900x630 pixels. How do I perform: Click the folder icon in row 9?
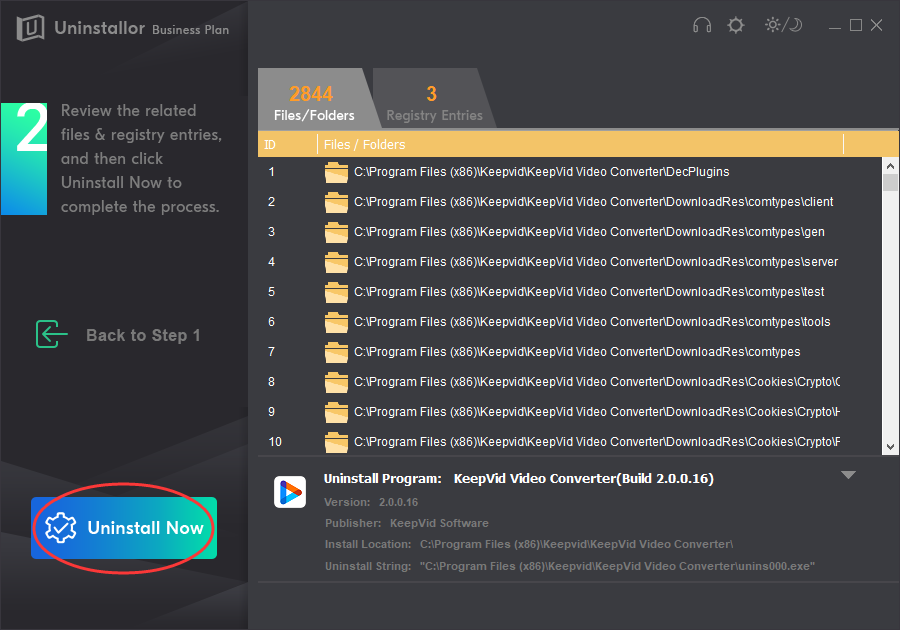(336, 412)
